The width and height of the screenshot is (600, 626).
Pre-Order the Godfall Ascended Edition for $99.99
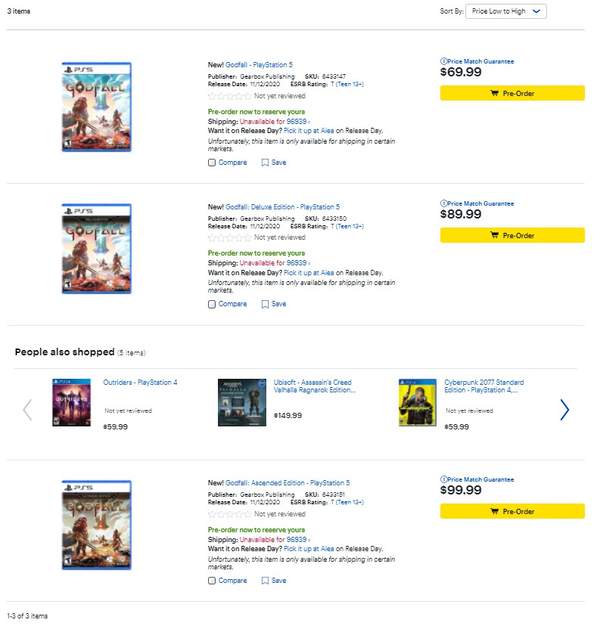pos(514,511)
